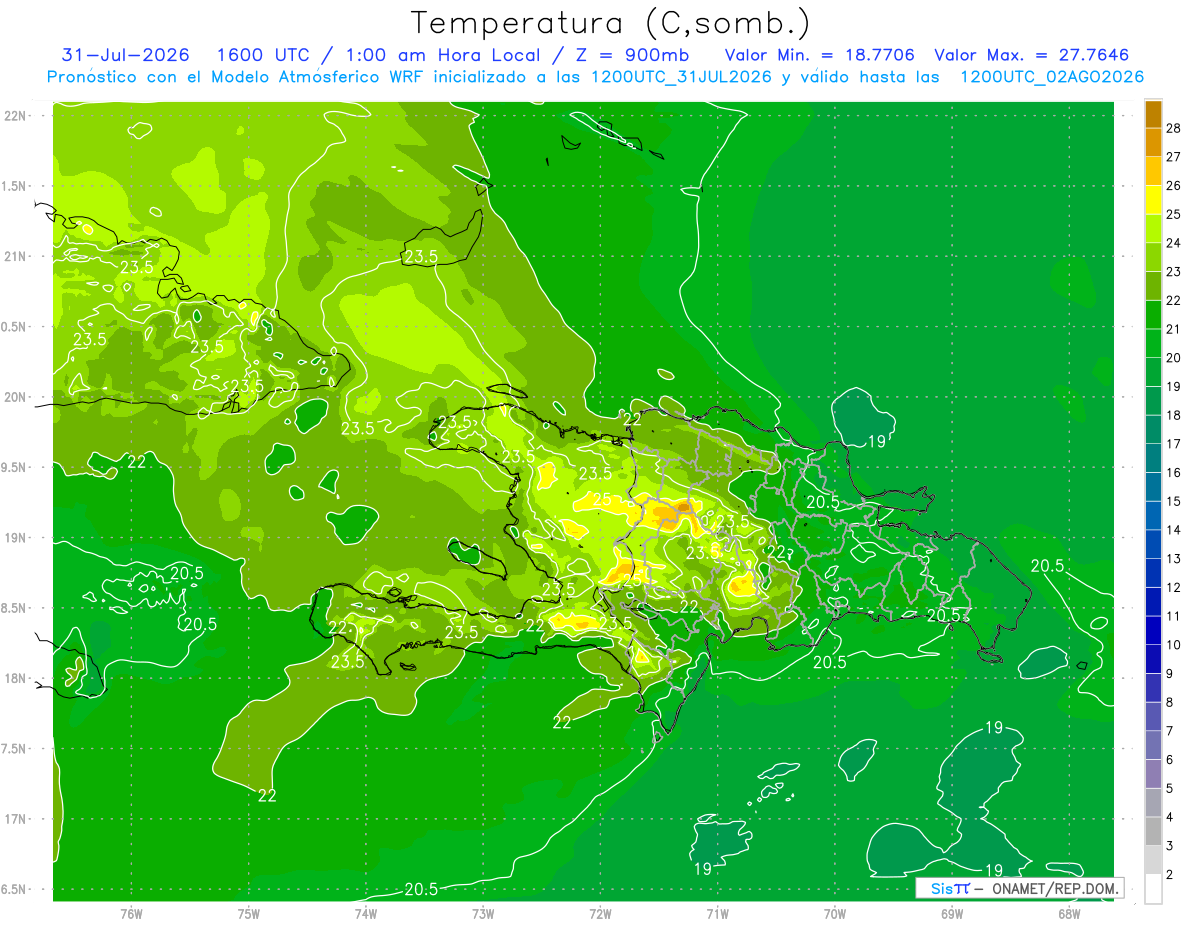Click the '73W' longitude axis label
The image size is (1200, 927).
(x=483, y=914)
